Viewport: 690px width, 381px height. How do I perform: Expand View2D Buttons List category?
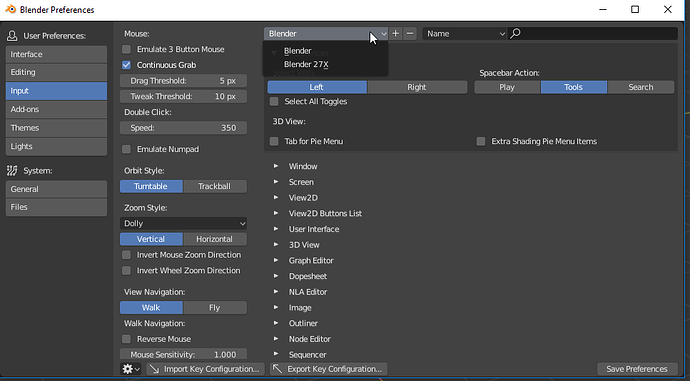click(x=276, y=213)
